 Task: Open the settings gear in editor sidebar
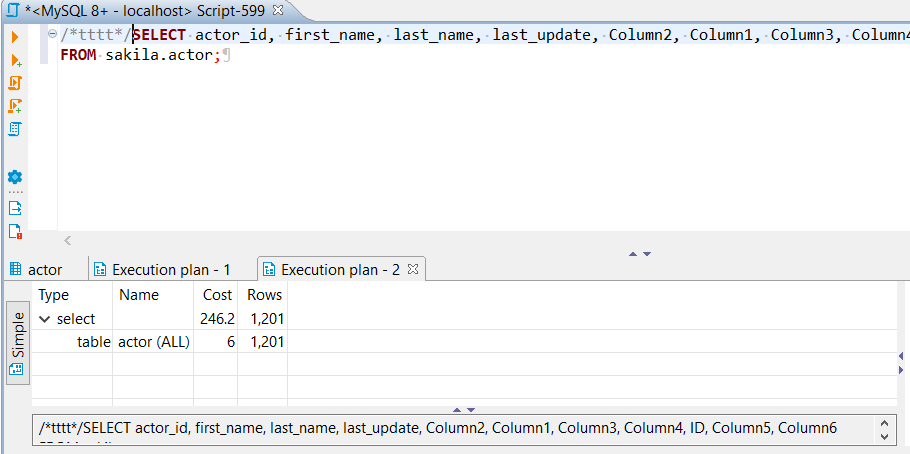tap(15, 177)
